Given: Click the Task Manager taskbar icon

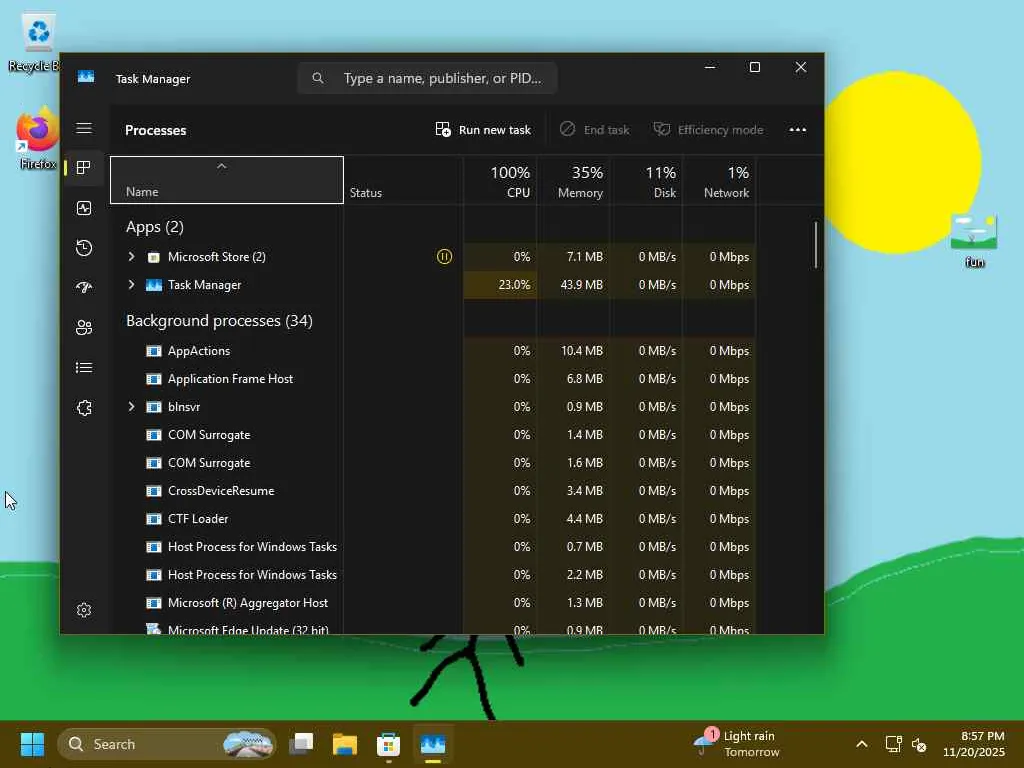Looking at the screenshot, I should tap(433, 744).
